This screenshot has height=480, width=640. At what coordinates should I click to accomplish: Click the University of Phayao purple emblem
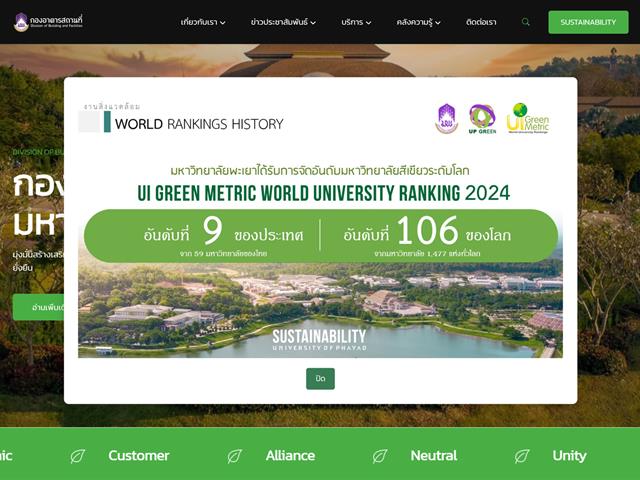click(447, 118)
